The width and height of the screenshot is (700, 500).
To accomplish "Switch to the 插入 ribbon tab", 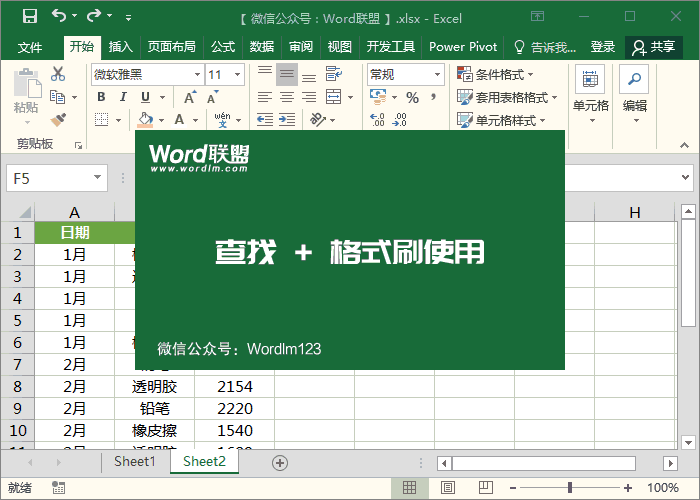I will 121,47.
